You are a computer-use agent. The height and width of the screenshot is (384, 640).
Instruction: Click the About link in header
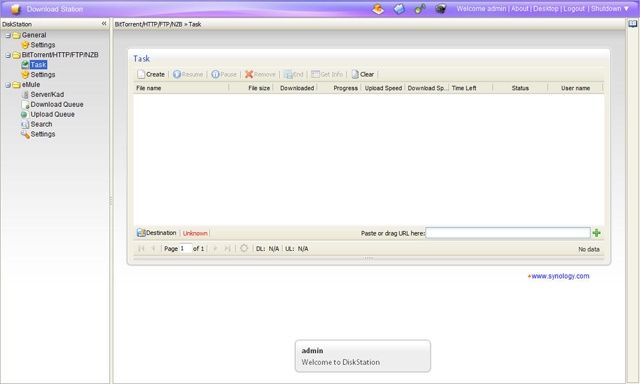click(520, 9)
